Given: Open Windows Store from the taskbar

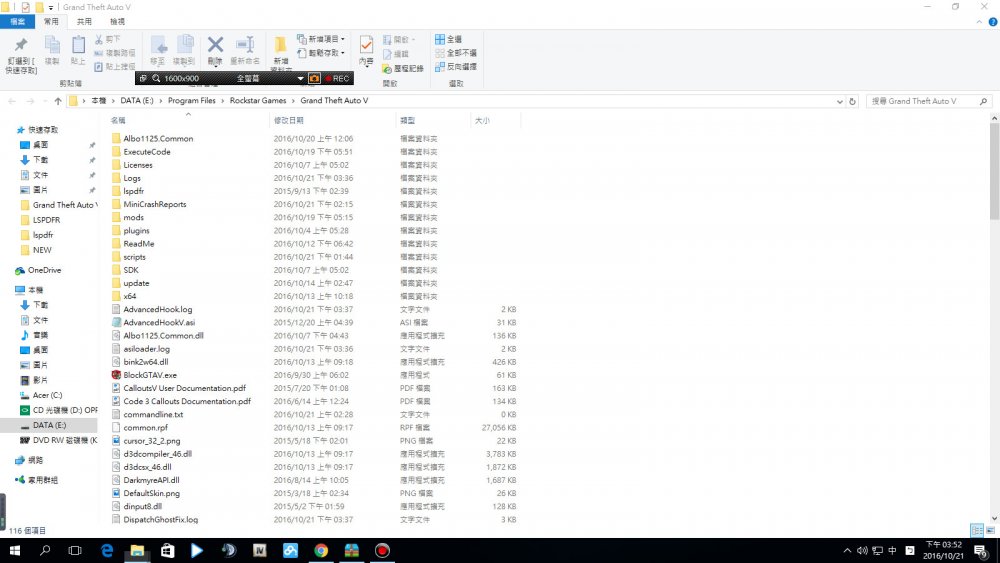Looking at the screenshot, I should point(168,550).
